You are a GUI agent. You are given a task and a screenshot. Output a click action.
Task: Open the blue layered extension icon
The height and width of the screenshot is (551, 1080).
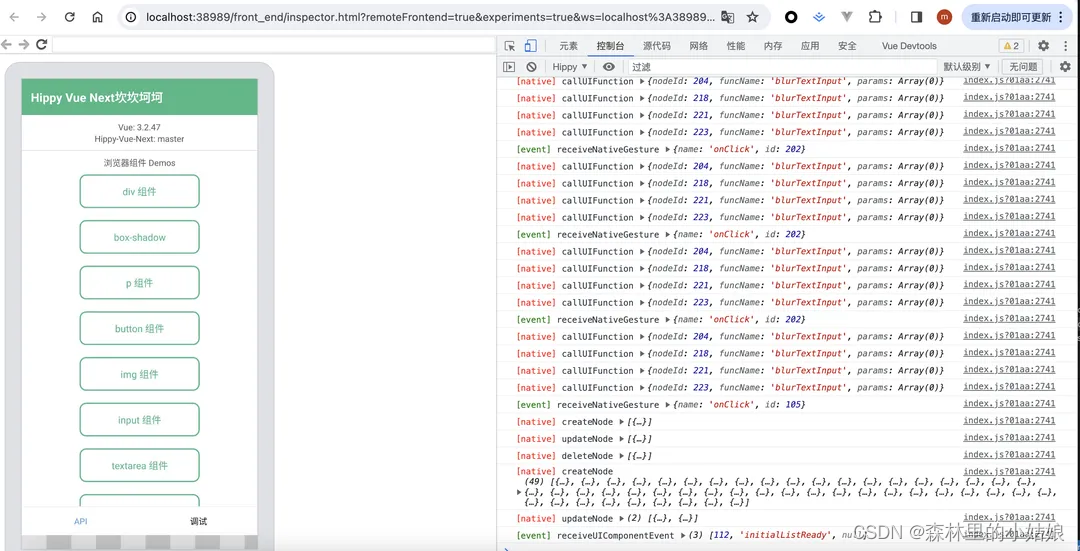coord(819,17)
